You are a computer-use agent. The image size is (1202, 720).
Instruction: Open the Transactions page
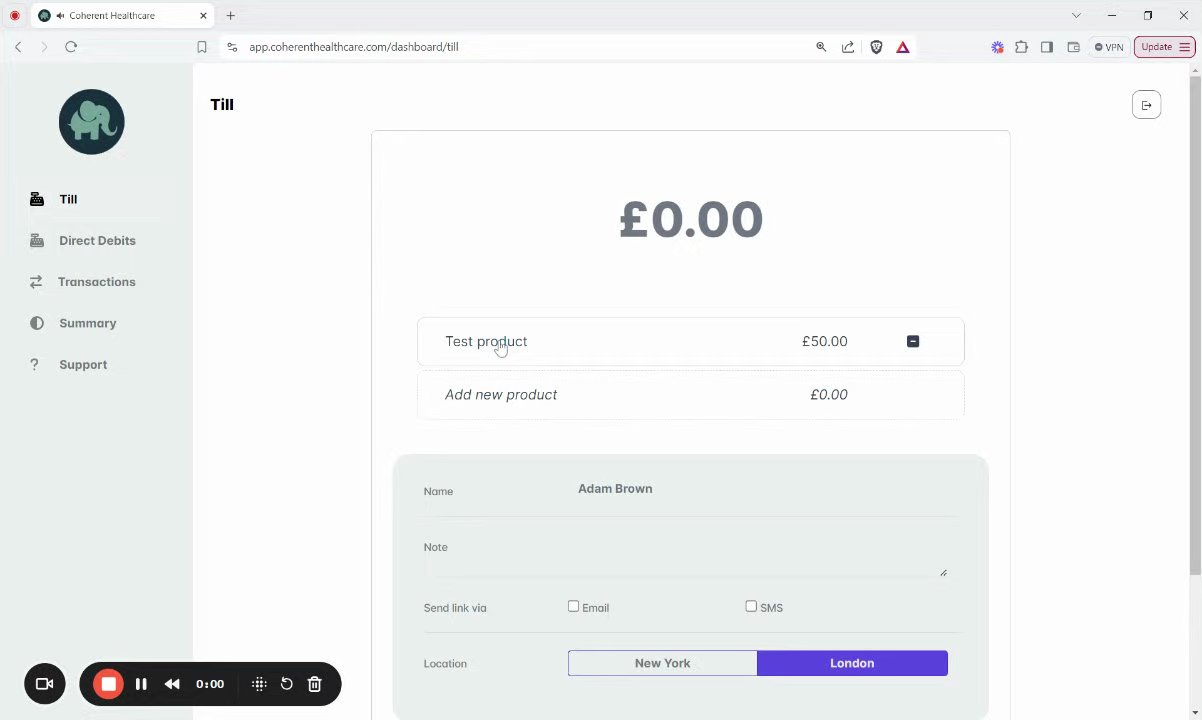pos(96,282)
